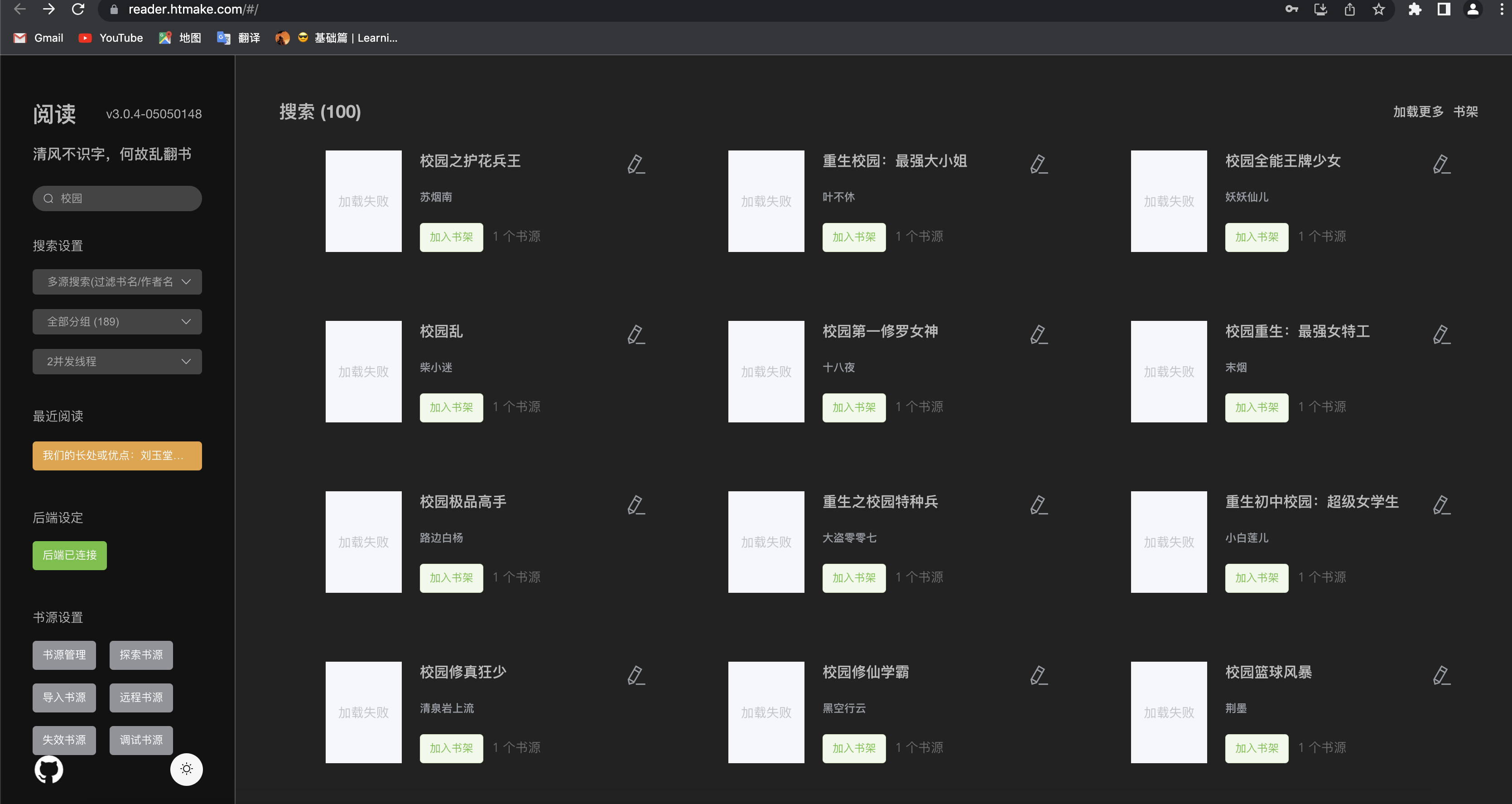Open browser extensions puzzle icon
Image resolution: width=1512 pixels, height=804 pixels.
point(1415,10)
